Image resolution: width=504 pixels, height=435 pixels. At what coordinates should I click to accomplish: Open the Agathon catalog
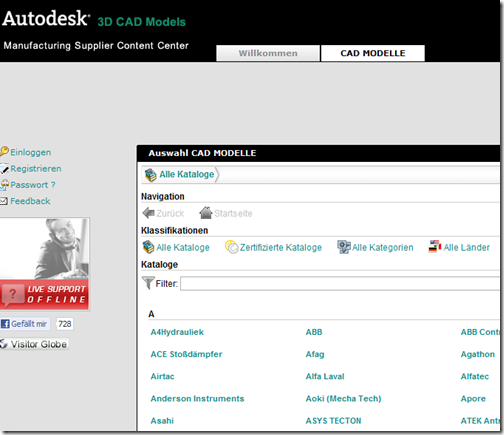[x=478, y=354]
